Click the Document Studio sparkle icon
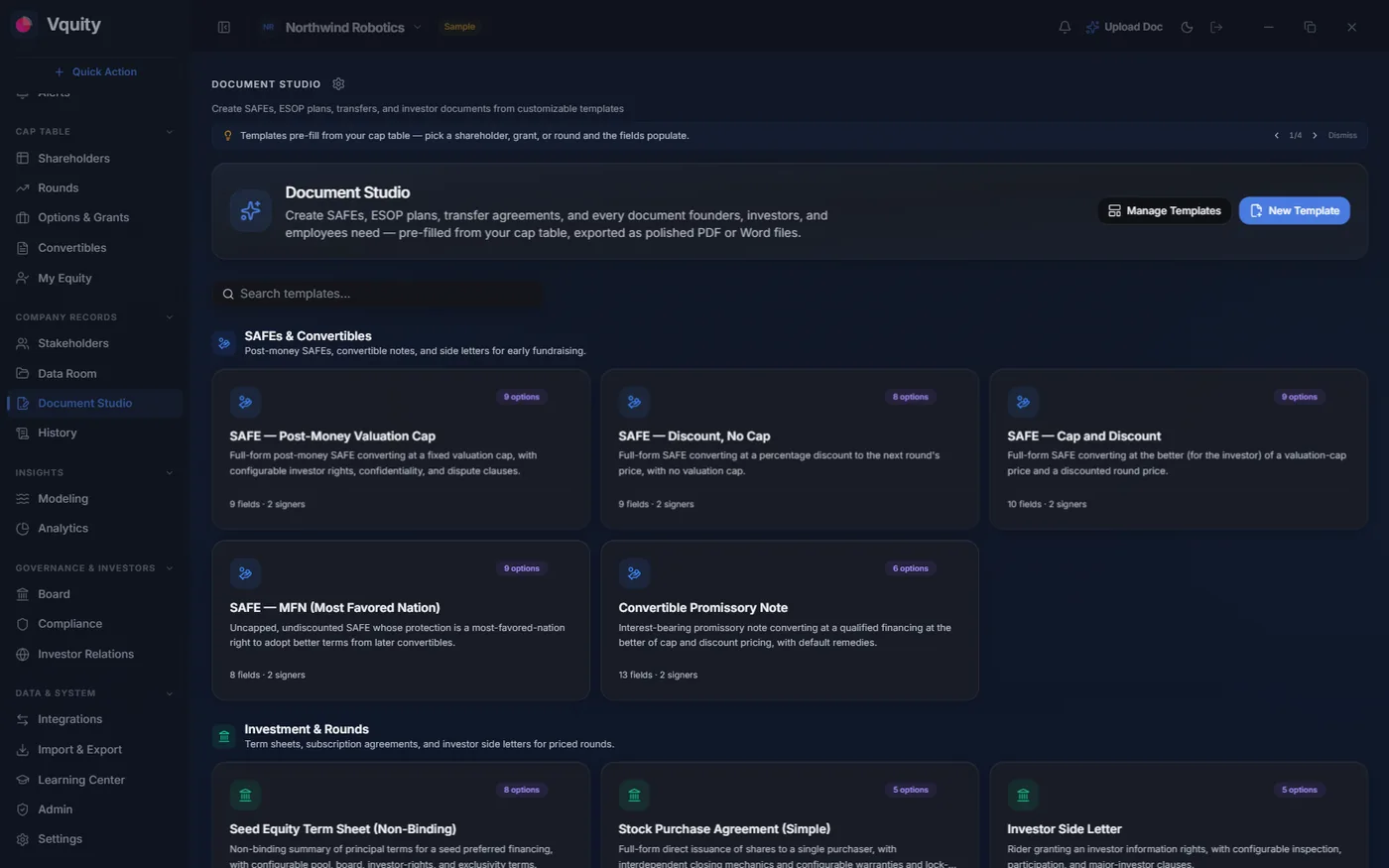The image size is (1389, 868). click(251, 211)
